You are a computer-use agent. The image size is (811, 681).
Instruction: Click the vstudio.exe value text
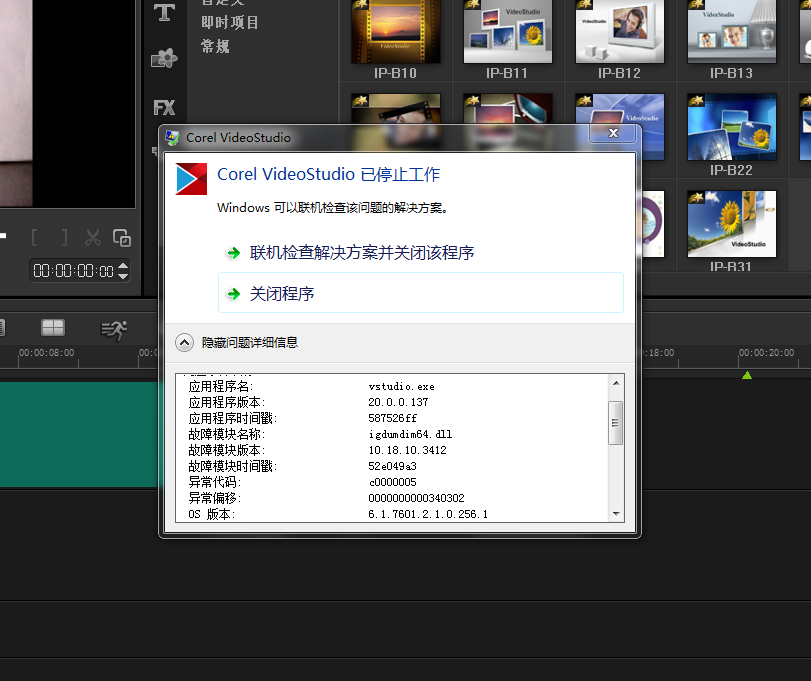pyautogui.click(x=401, y=387)
